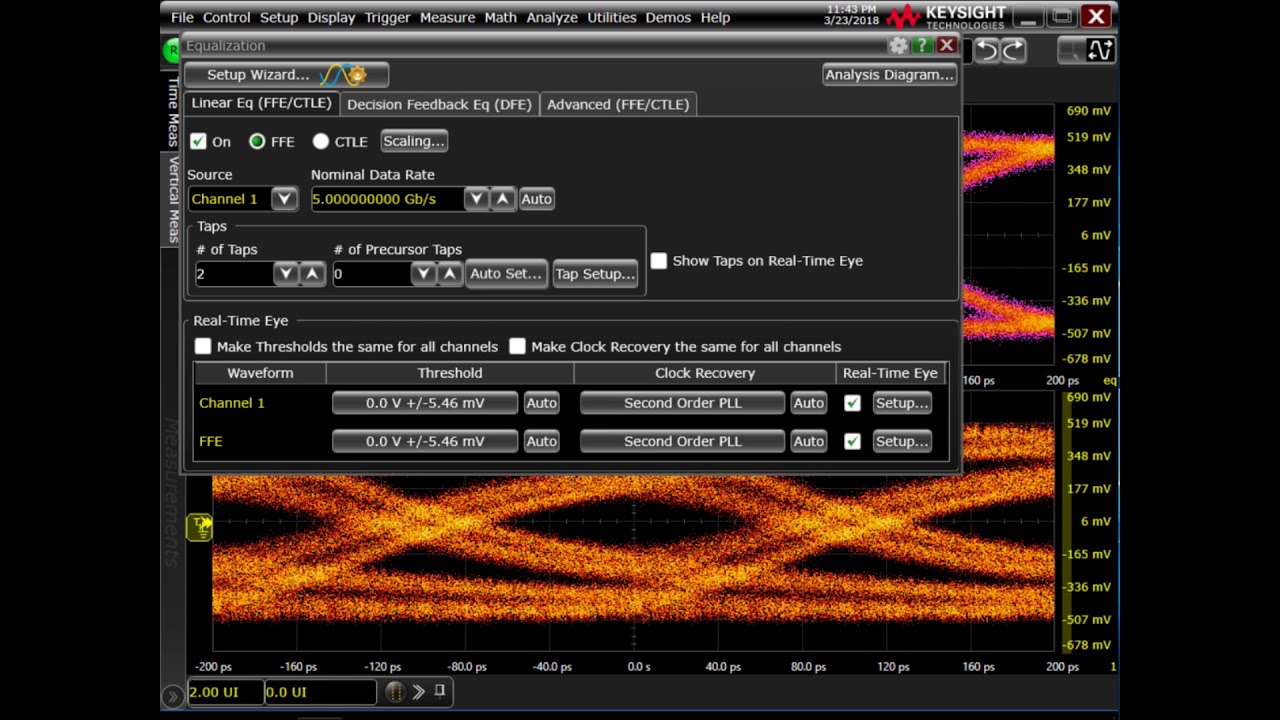
Task: Click the # of Taps input field
Action: pos(234,274)
